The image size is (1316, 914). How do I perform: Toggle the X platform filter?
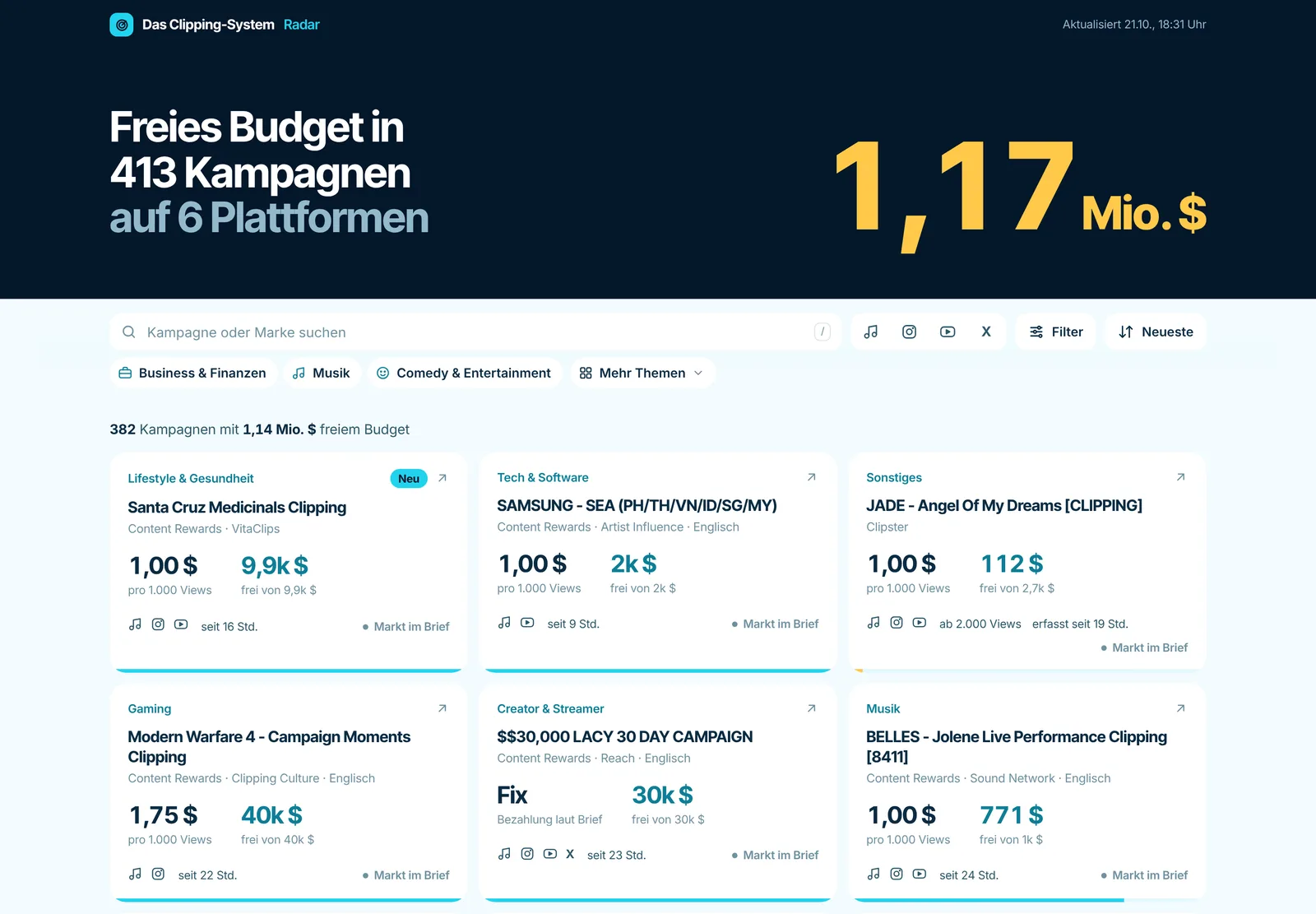[986, 332]
